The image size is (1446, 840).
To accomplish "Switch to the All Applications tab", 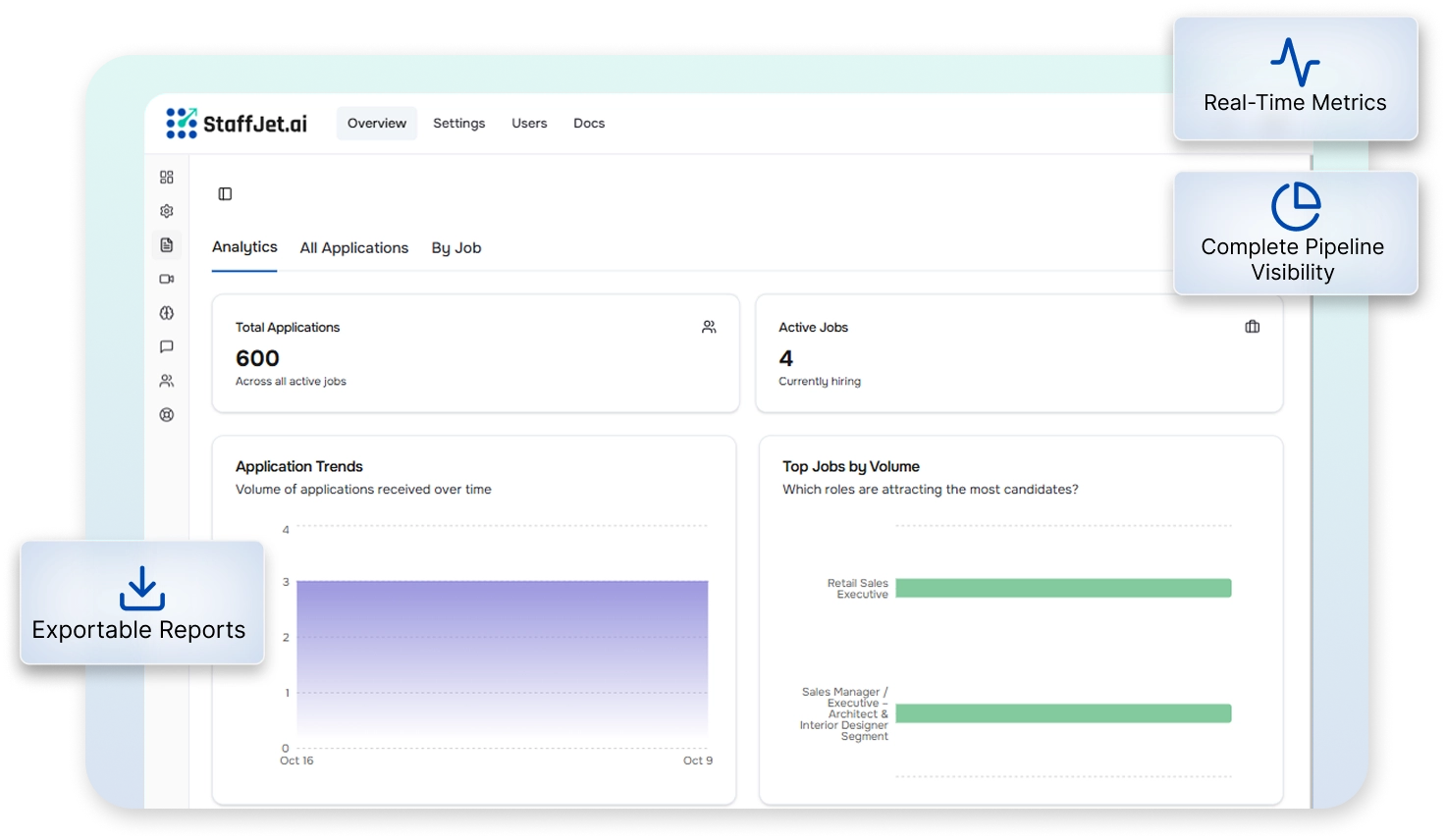I will (x=353, y=248).
